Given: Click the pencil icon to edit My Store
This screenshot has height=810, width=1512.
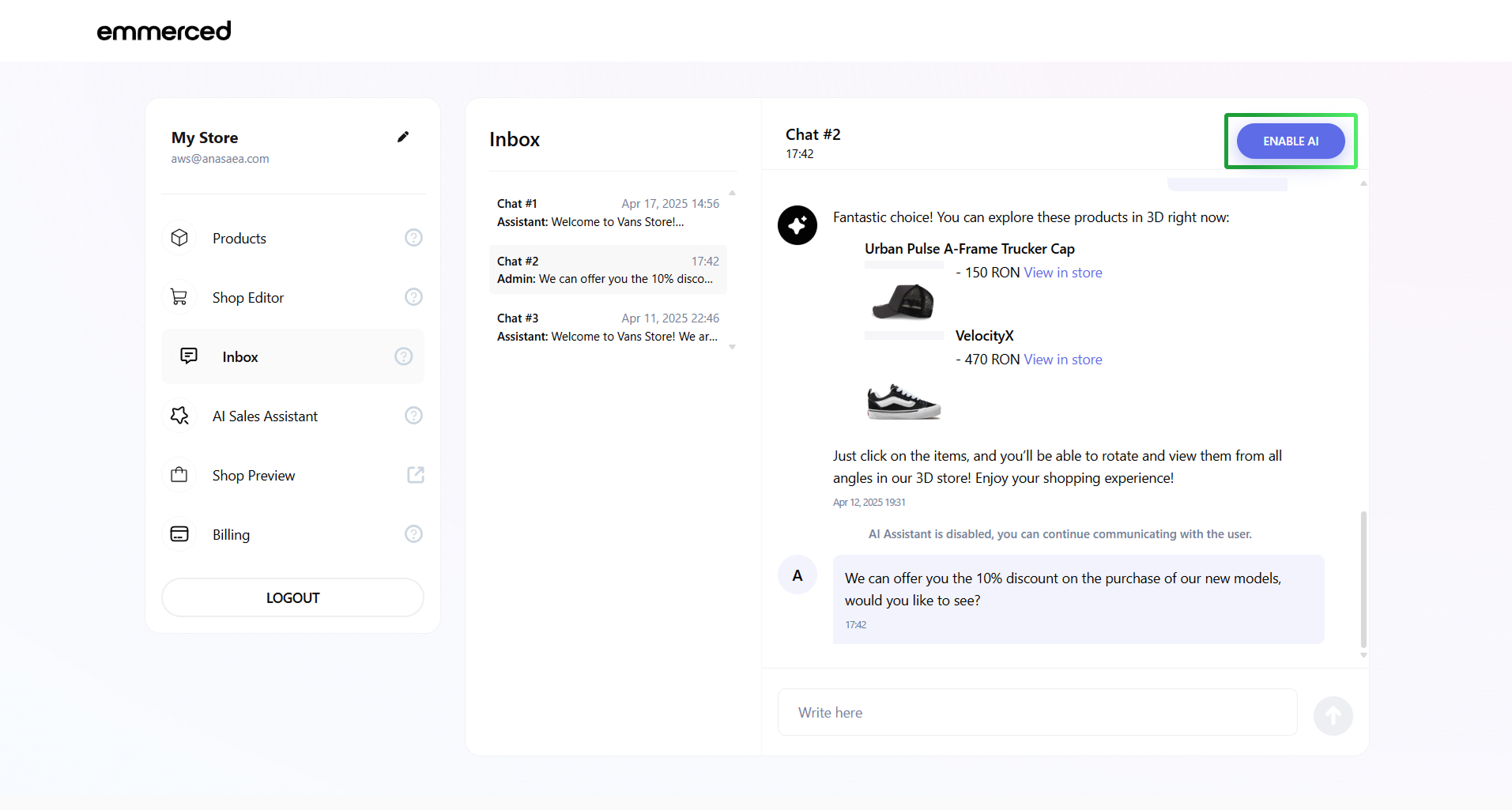Looking at the screenshot, I should [x=403, y=138].
